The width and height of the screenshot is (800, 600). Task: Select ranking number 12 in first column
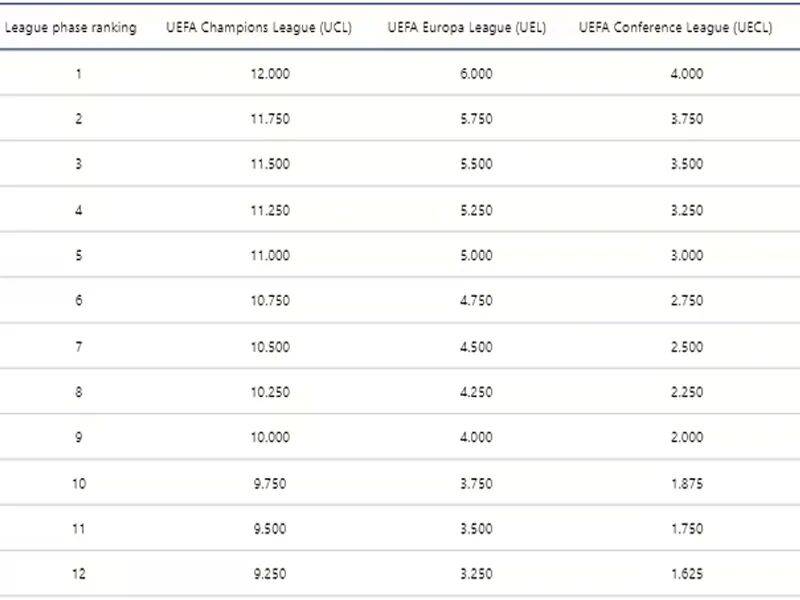tap(79, 575)
